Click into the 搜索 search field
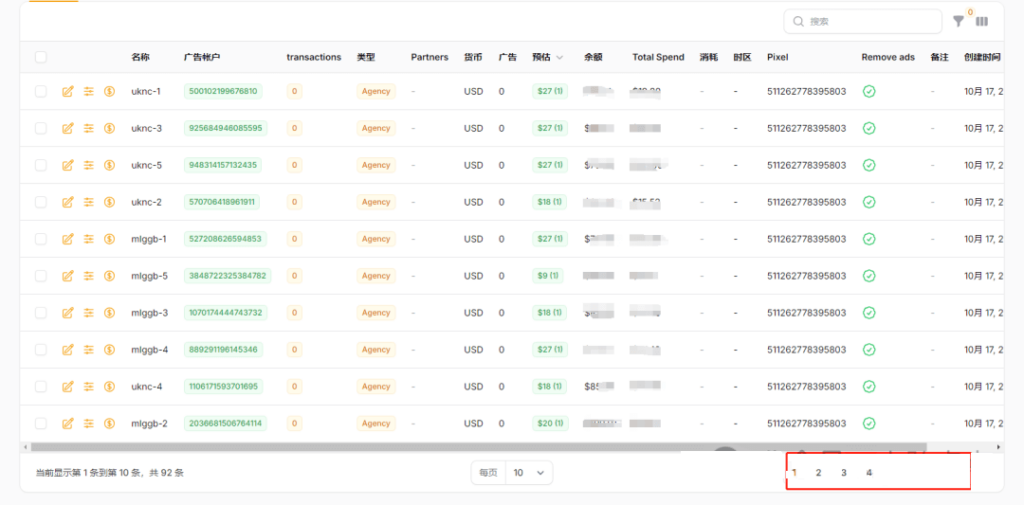Screen dimensions: 1024x505 tap(870, 21)
